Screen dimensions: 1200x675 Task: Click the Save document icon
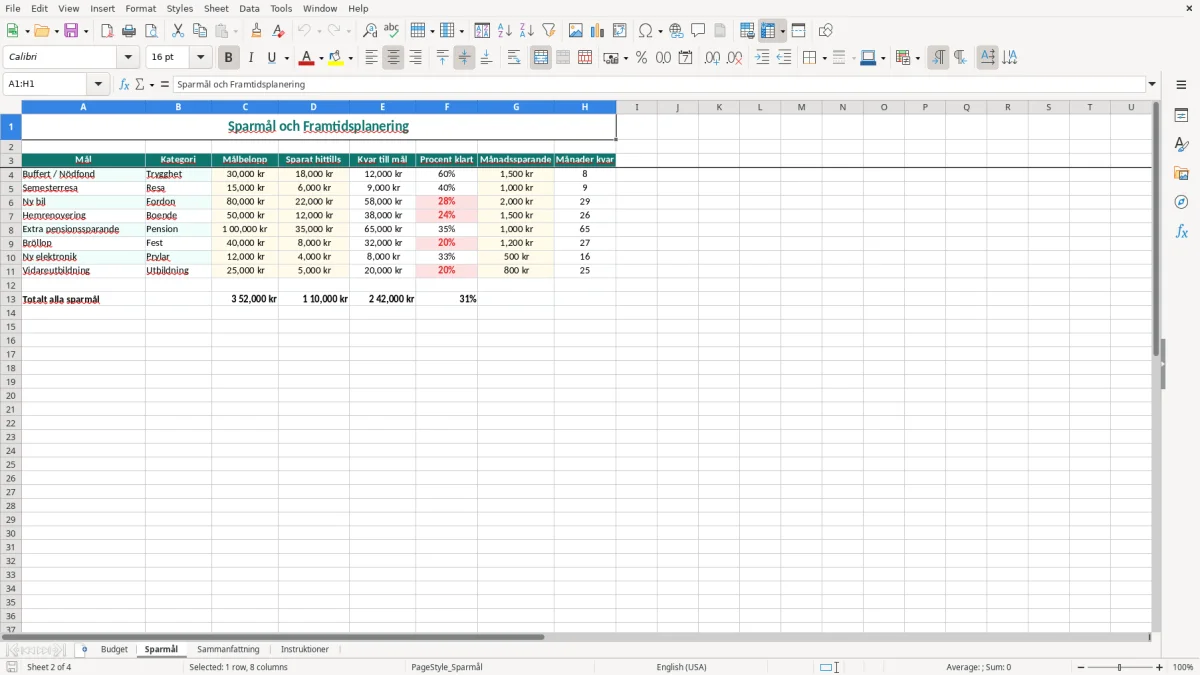pos(71,31)
